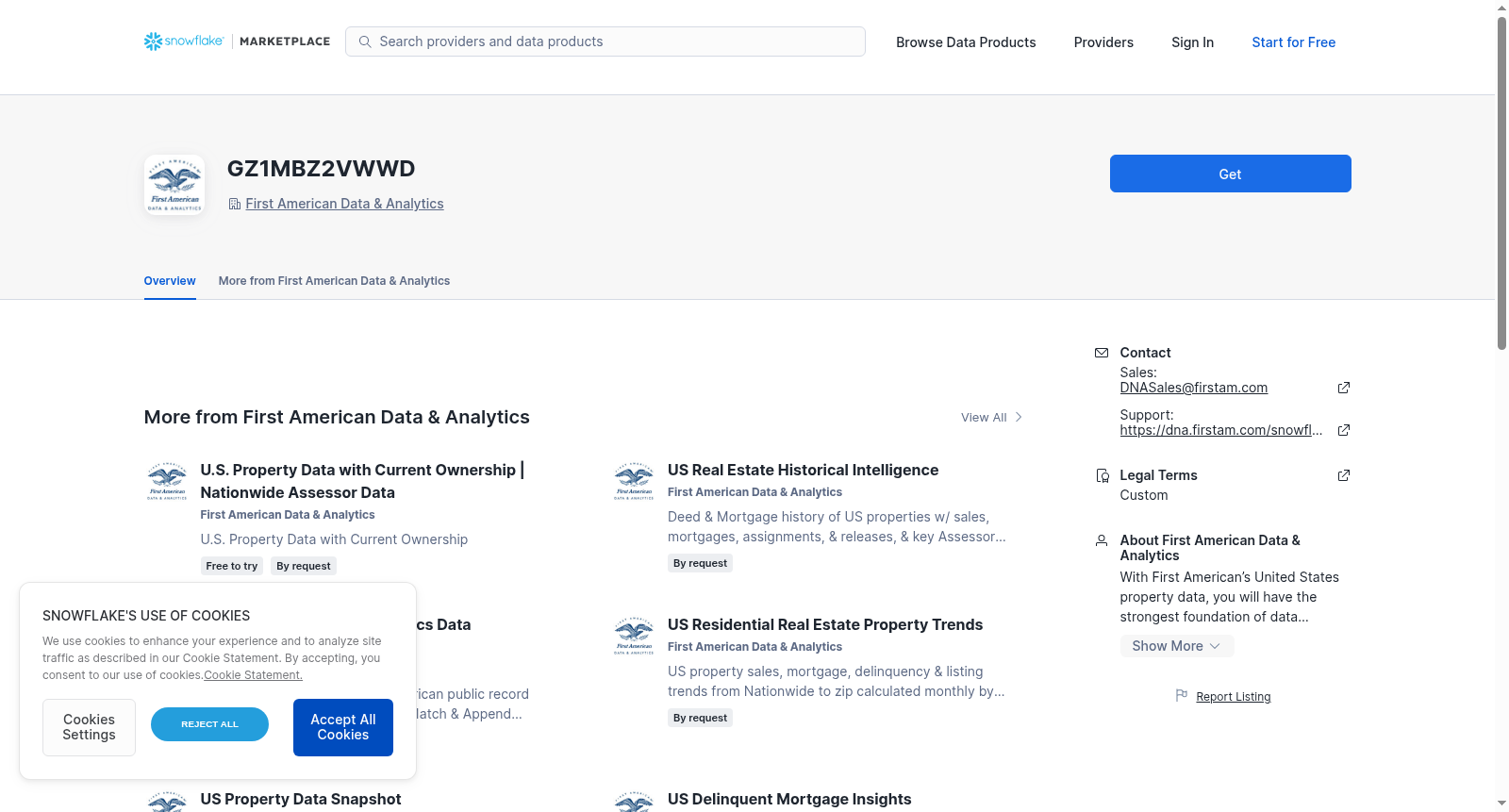This screenshot has width=1509, height=812.
Task: Open U.S. Property Data with Current Ownership listing
Action: click(x=362, y=481)
